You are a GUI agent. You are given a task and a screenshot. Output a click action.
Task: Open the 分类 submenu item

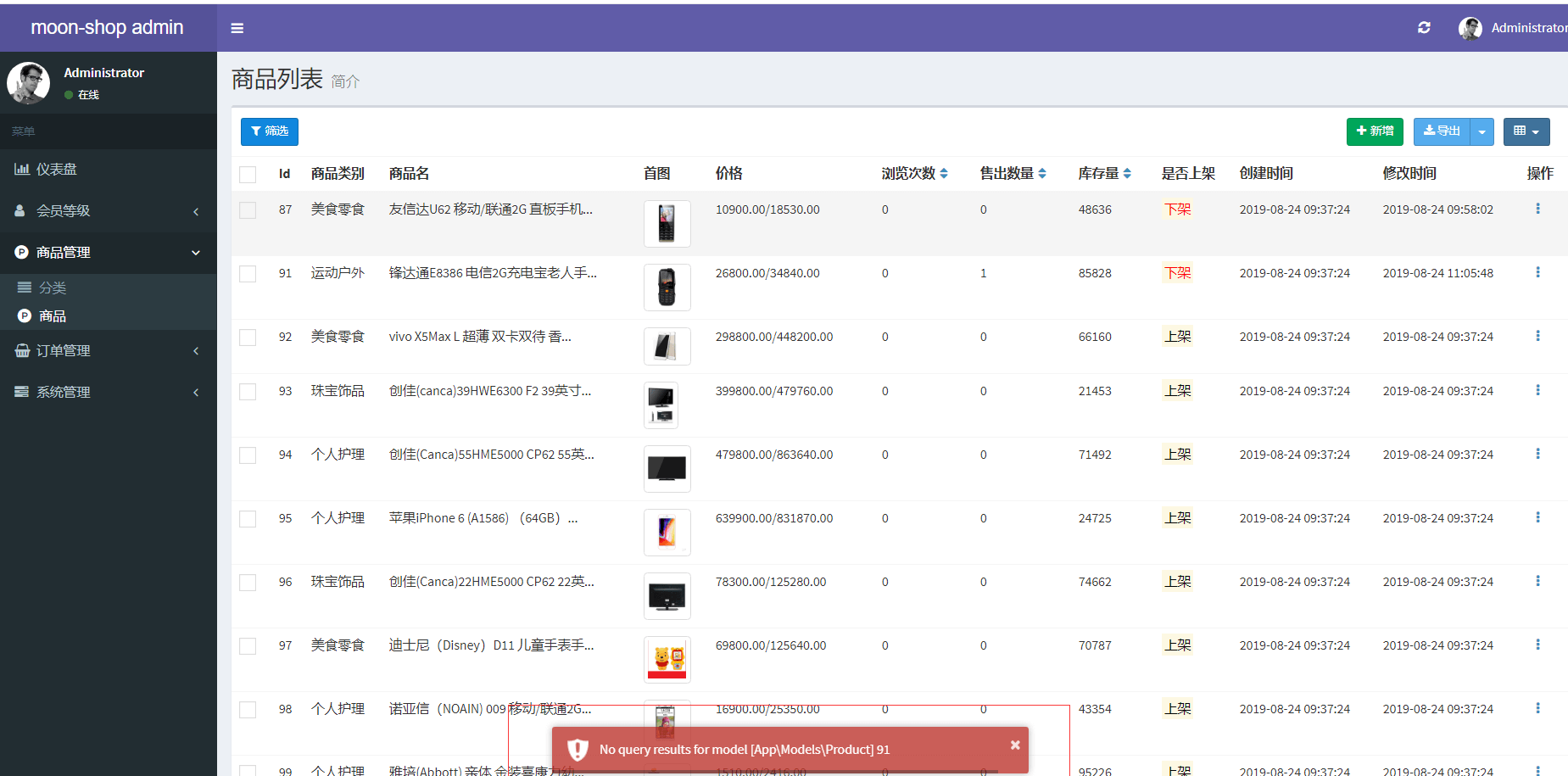tap(109, 288)
